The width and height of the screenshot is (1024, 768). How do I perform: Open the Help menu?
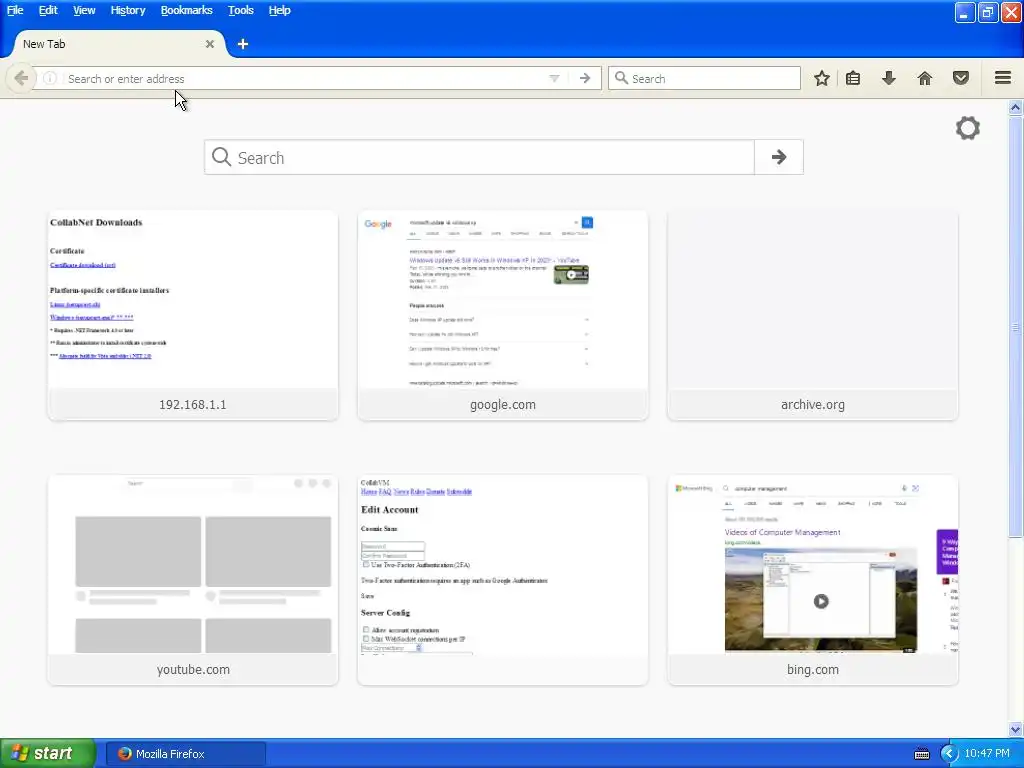click(280, 10)
